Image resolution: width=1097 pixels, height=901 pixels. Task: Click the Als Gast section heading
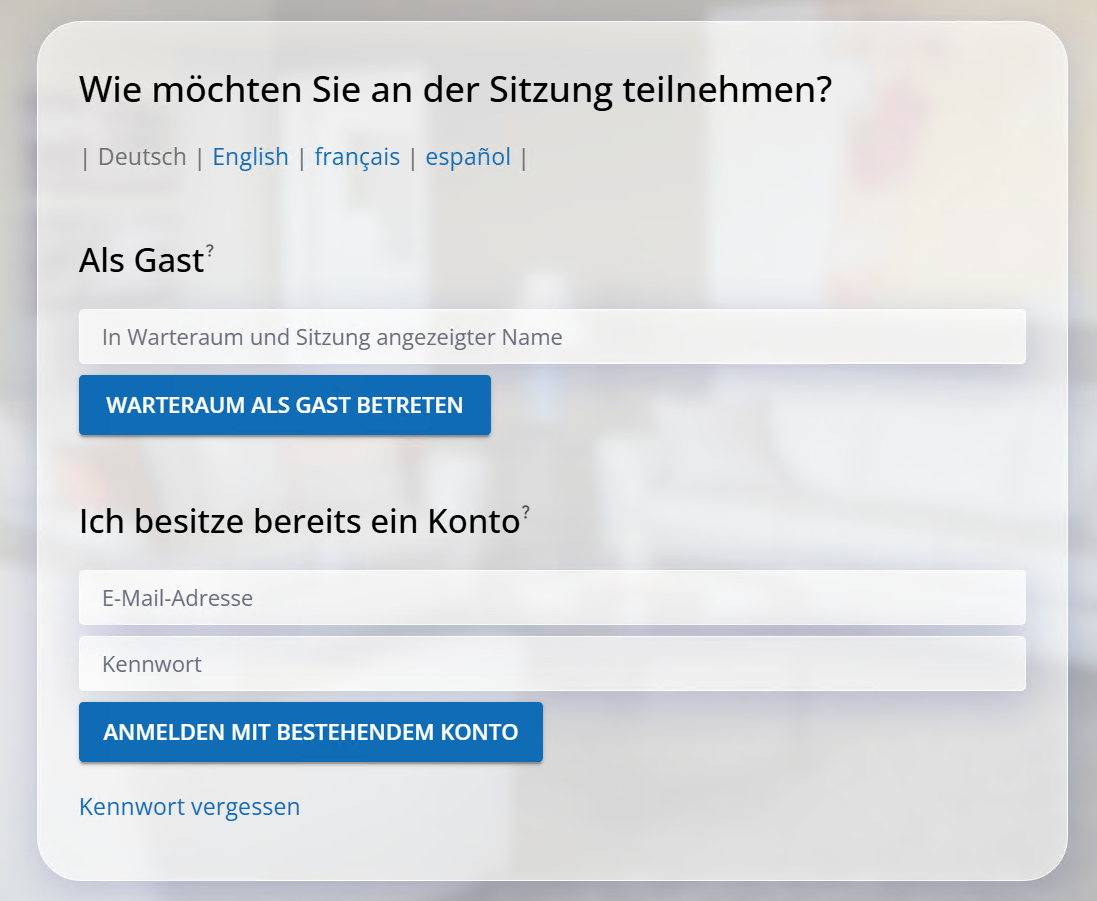tap(141, 261)
